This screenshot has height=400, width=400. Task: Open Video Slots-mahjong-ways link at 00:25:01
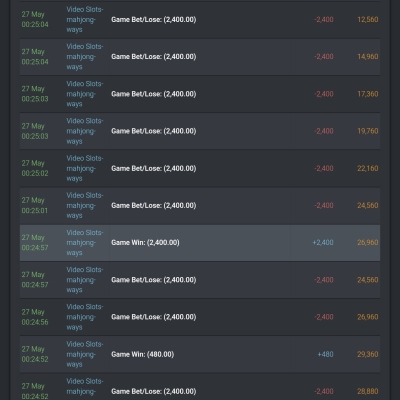(x=85, y=205)
